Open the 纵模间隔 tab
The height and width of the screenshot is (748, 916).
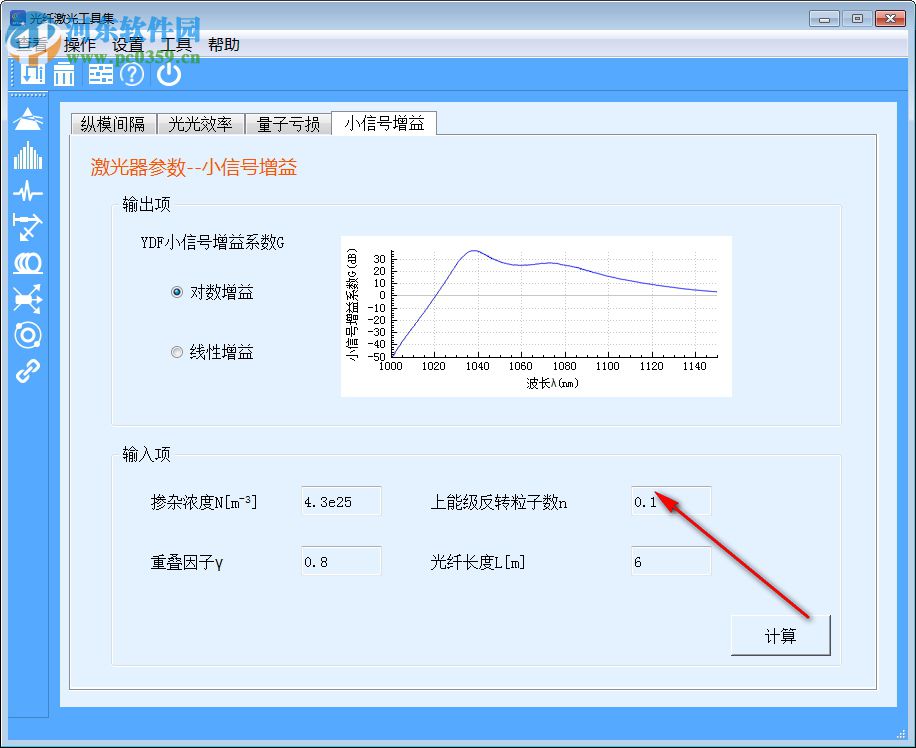[110, 124]
